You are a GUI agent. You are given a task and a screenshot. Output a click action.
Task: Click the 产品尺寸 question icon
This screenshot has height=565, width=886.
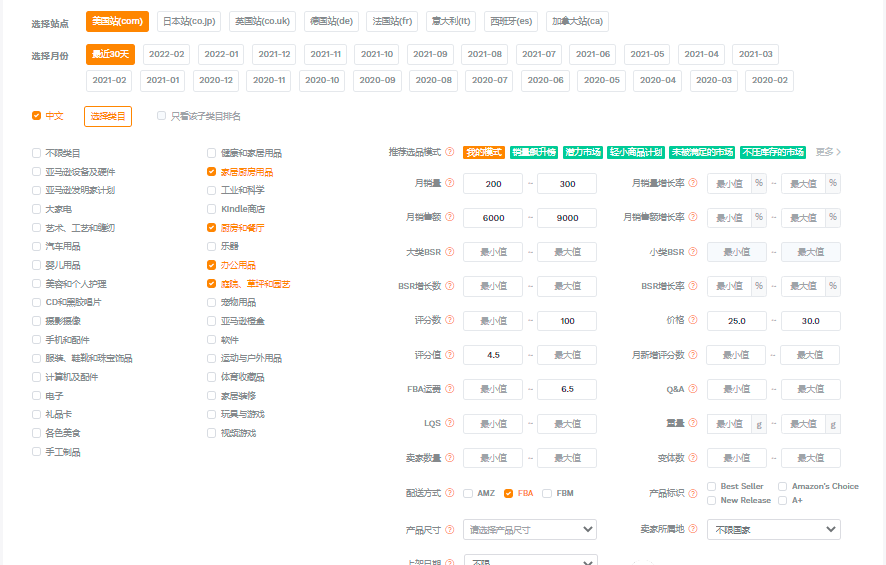450,530
